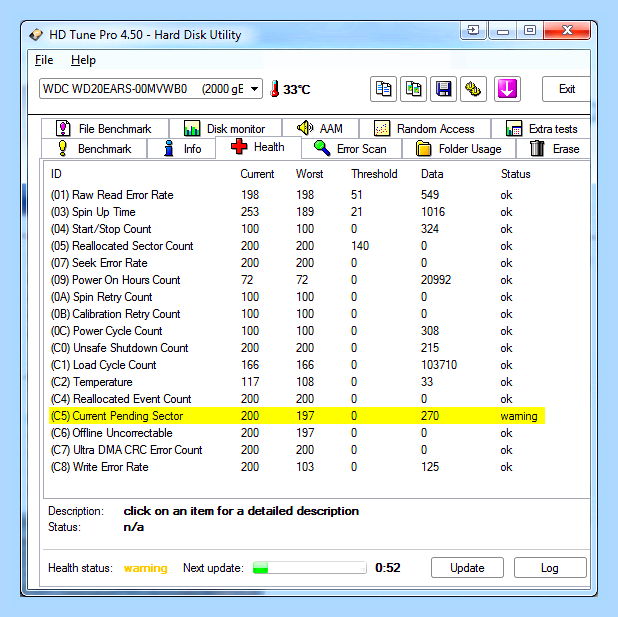618x617 pixels.
Task: Click the Log button
Action: click(x=550, y=568)
